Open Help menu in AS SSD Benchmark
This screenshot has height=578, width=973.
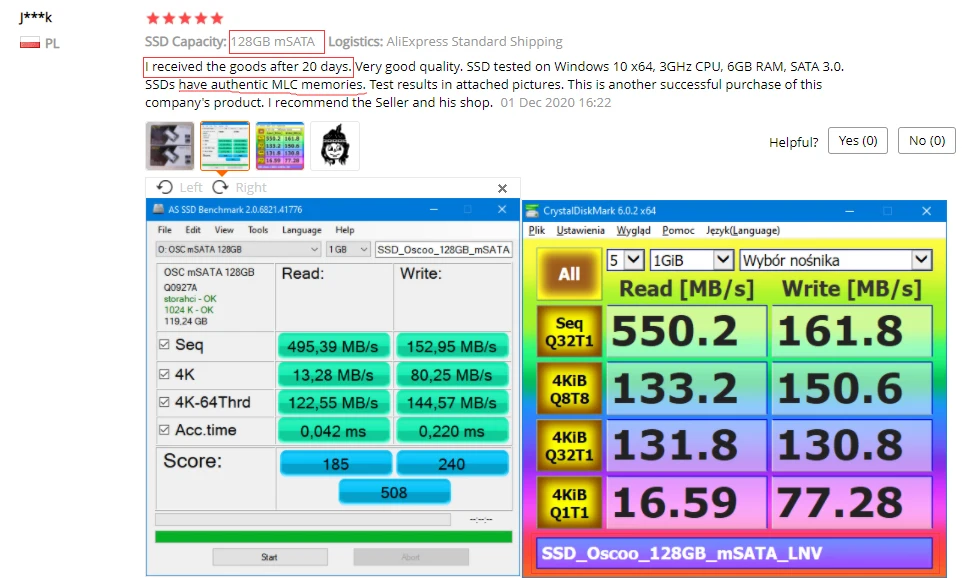click(x=345, y=230)
